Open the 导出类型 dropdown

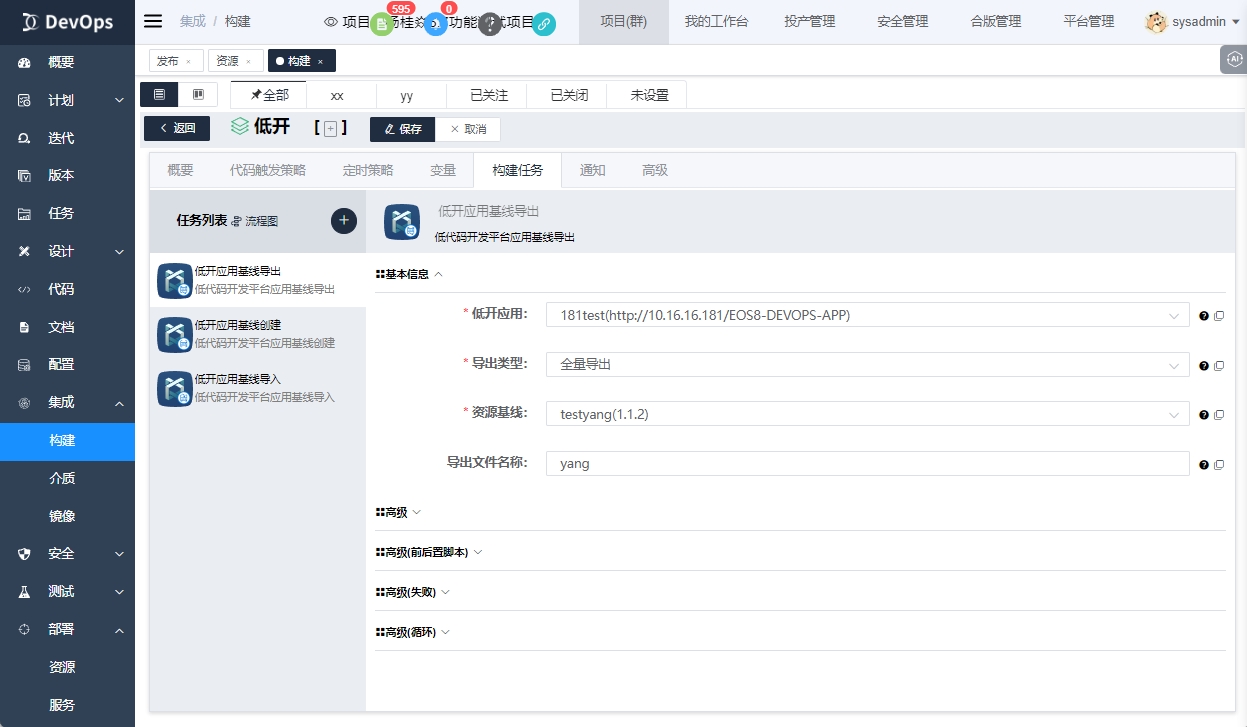[867, 364]
